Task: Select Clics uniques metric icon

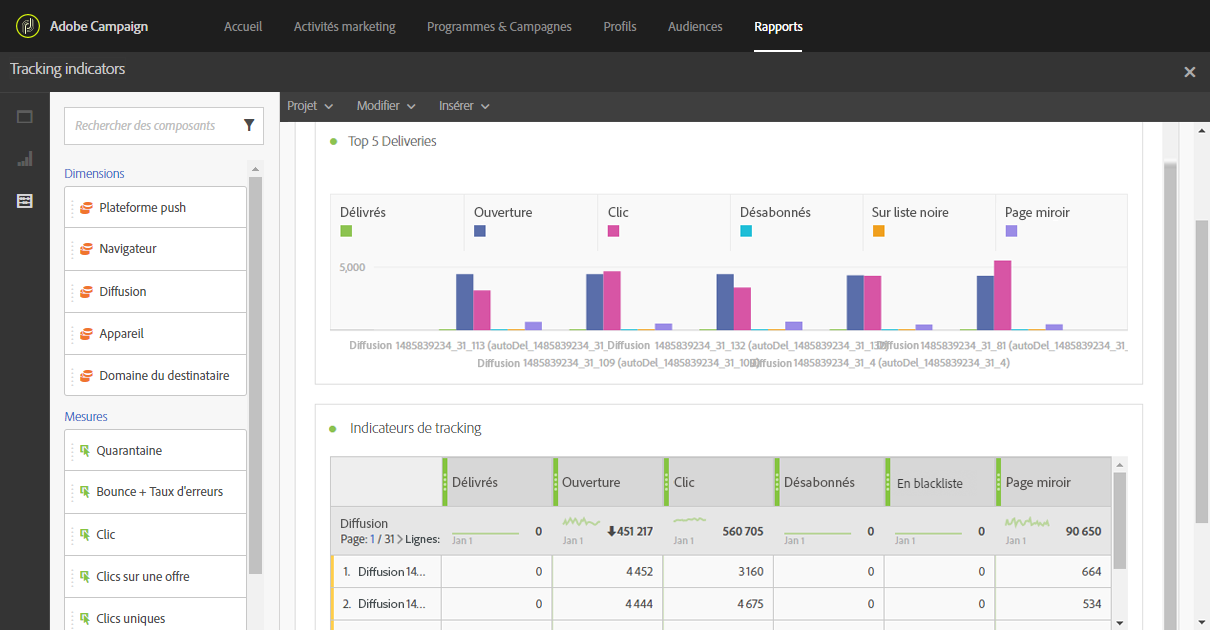Action: 85,619
